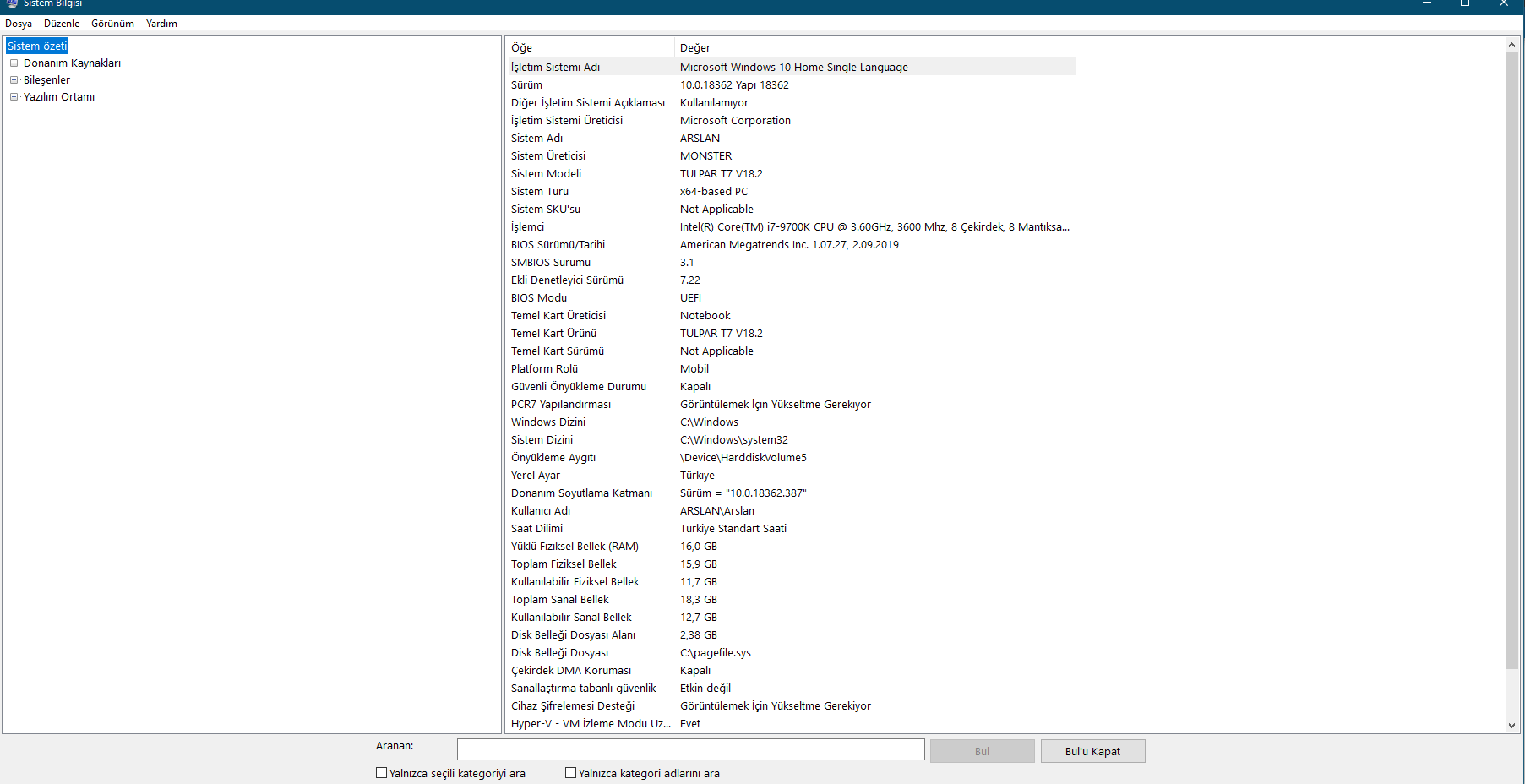Click the 'C:\pagefile.sys' value
1525x784 pixels.
point(715,652)
